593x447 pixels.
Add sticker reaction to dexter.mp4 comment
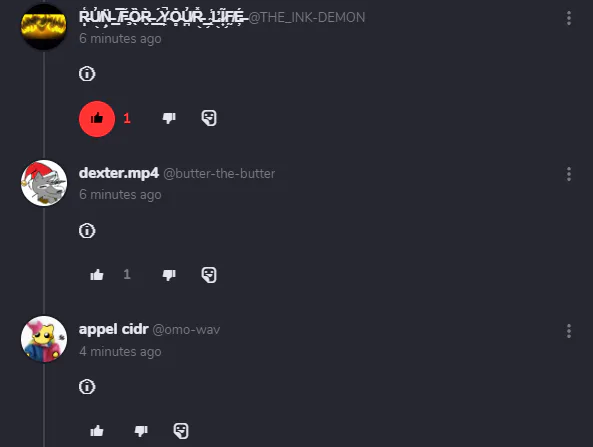pos(209,275)
